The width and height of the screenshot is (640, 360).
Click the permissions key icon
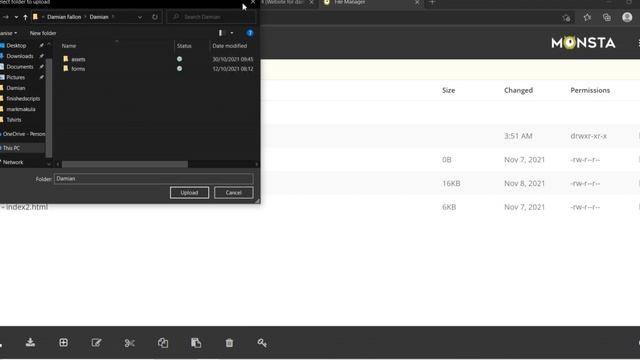pos(262,343)
